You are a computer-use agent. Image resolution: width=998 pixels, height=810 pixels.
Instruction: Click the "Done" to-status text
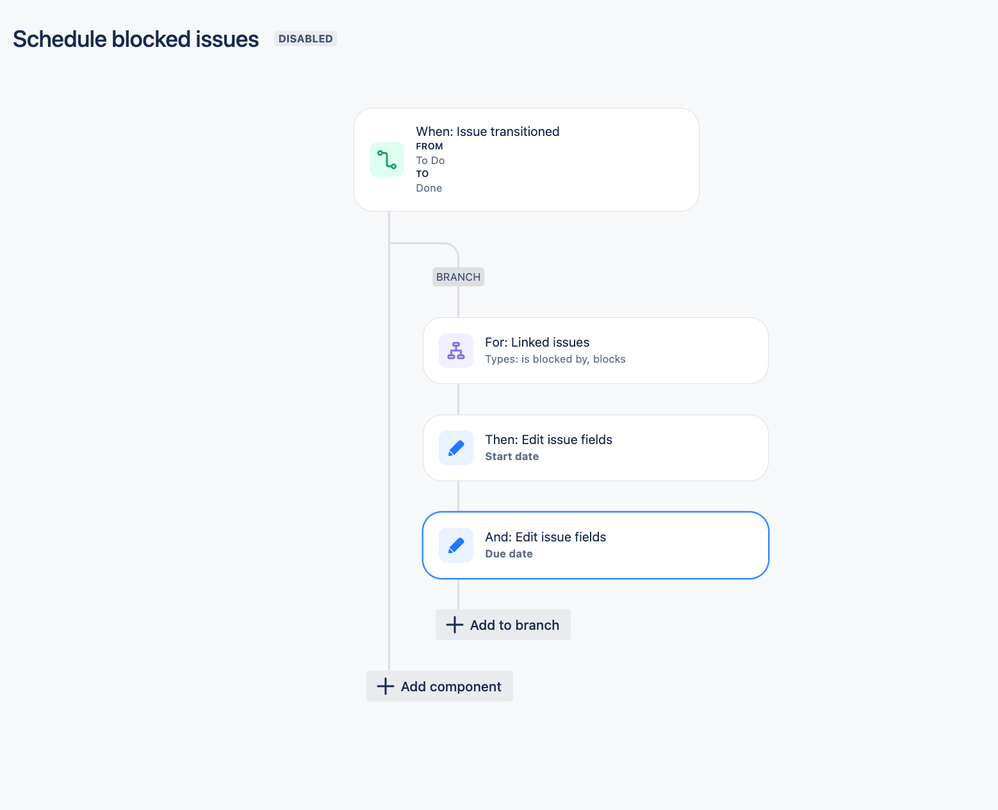(x=429, y=188)
